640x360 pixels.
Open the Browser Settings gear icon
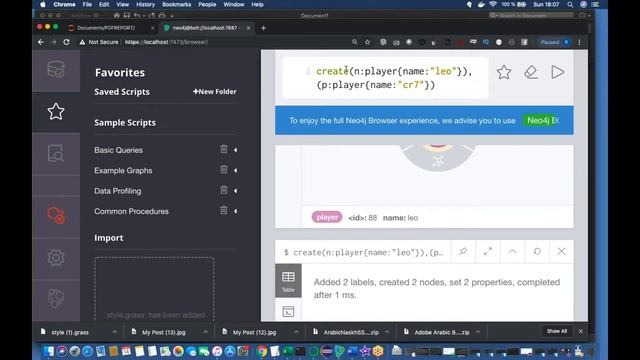click(x=56, y=257)
